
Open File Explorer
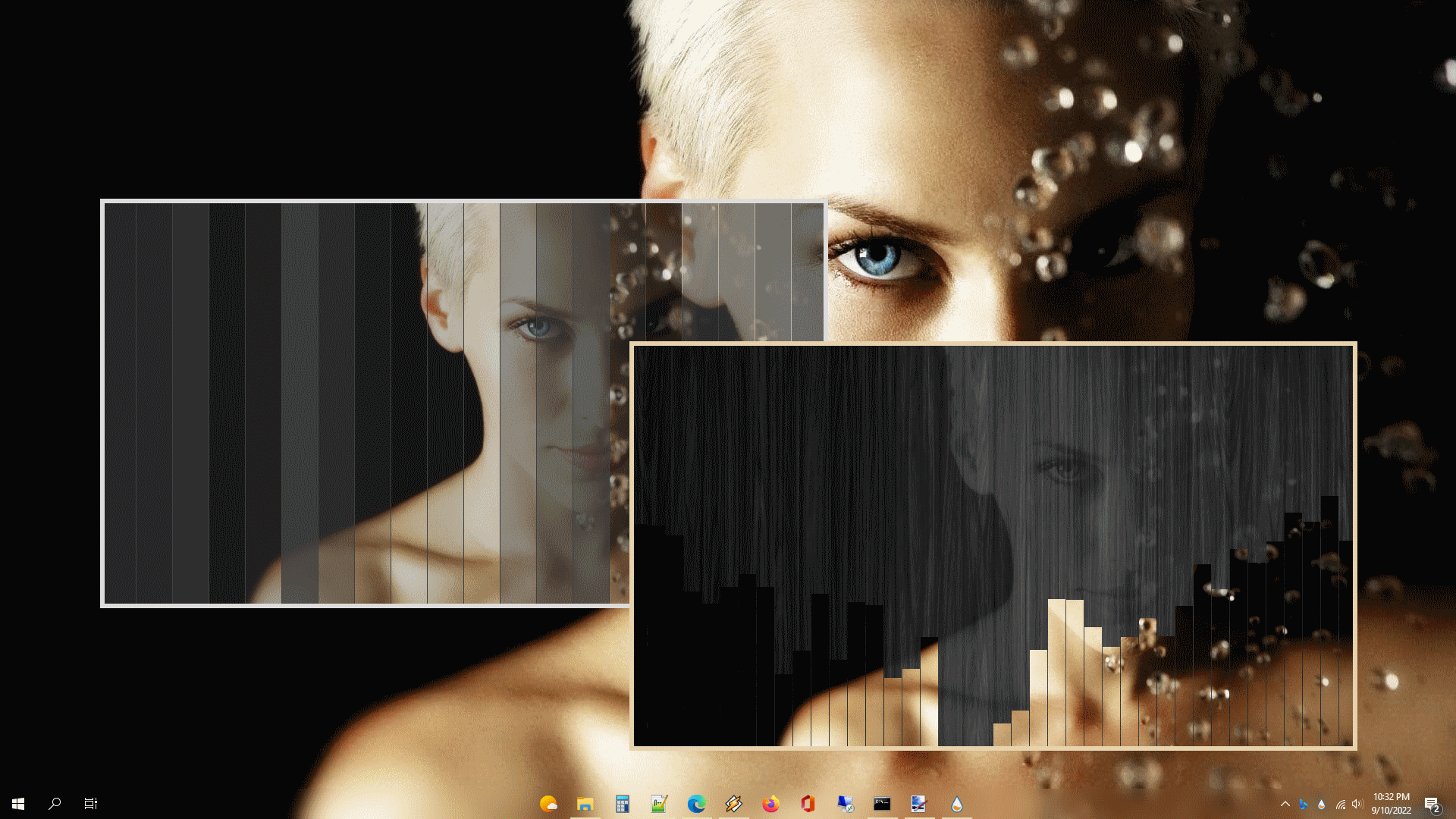[585, 805]
